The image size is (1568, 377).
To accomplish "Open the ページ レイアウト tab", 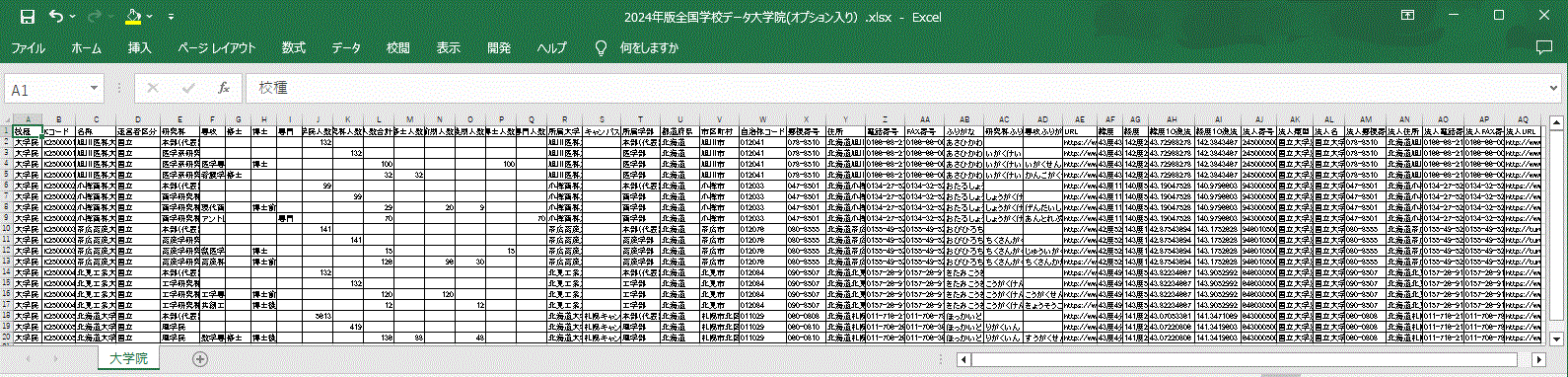I will (217, 47).
